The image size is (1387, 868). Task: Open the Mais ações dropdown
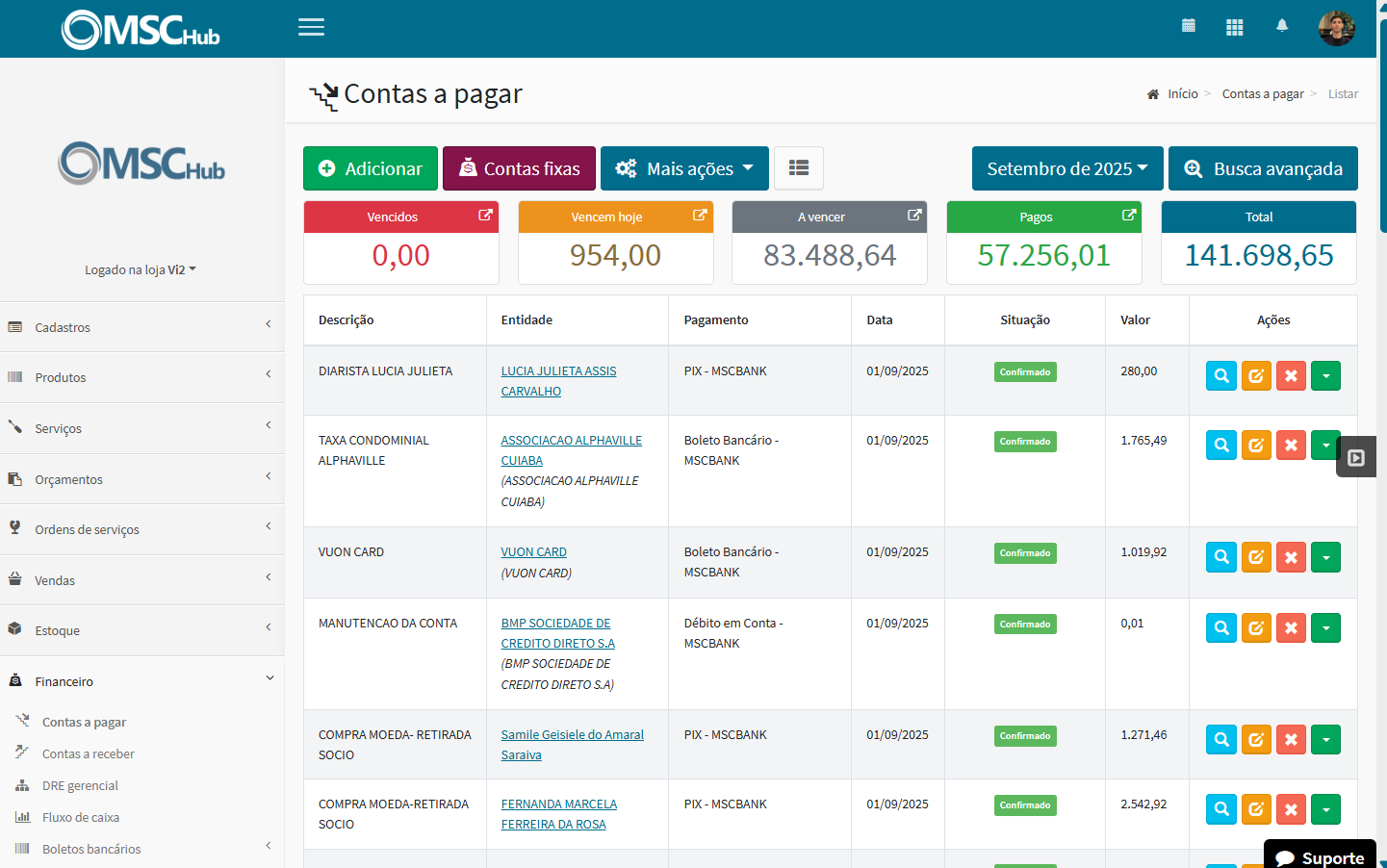[x=684, y=167]
